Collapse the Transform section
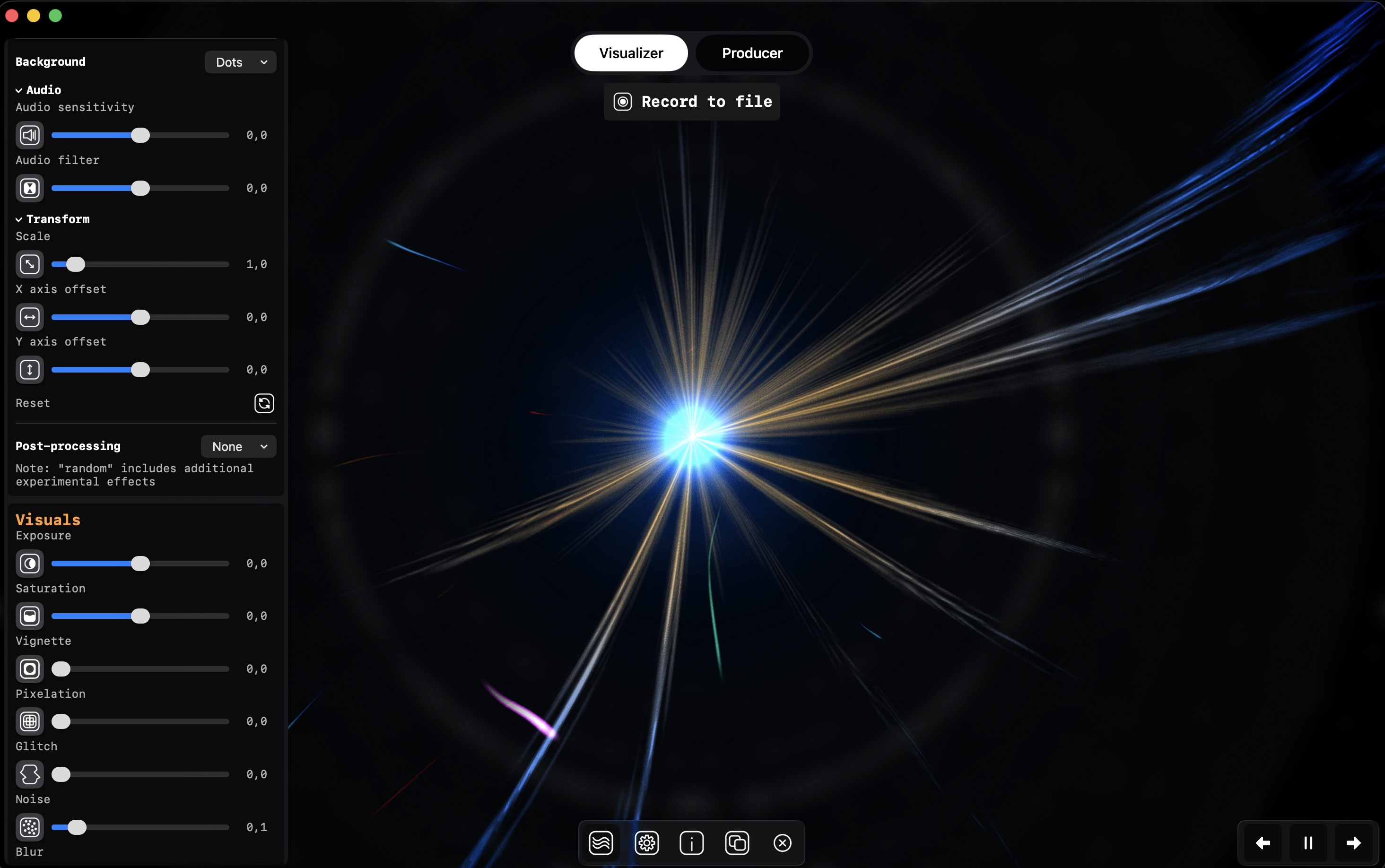 pyautogui.click(x=18, y=219)
